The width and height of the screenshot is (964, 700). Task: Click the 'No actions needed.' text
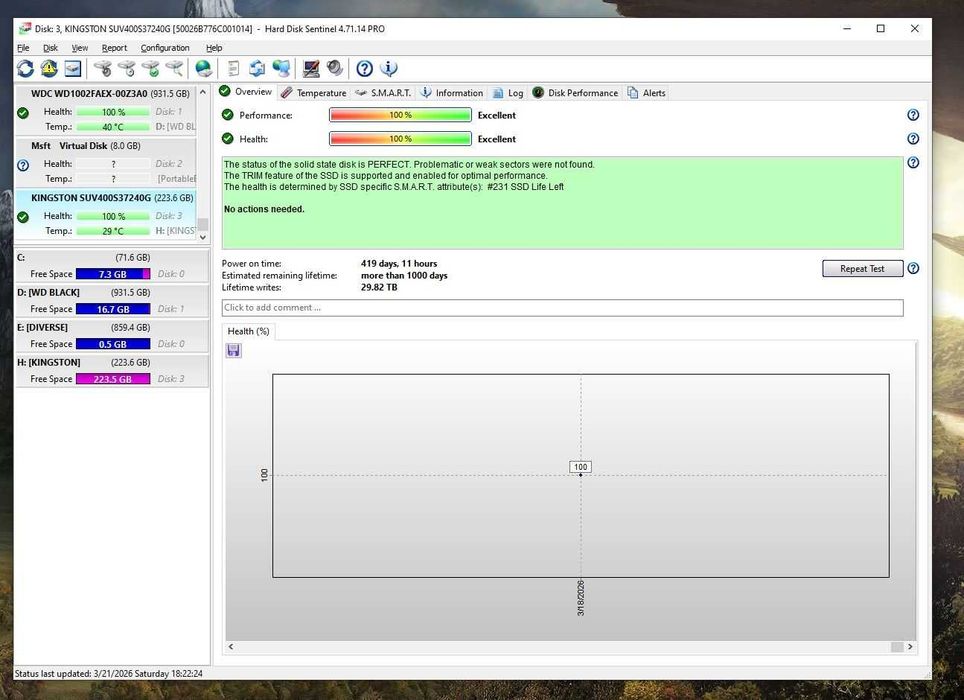[264, 209]
